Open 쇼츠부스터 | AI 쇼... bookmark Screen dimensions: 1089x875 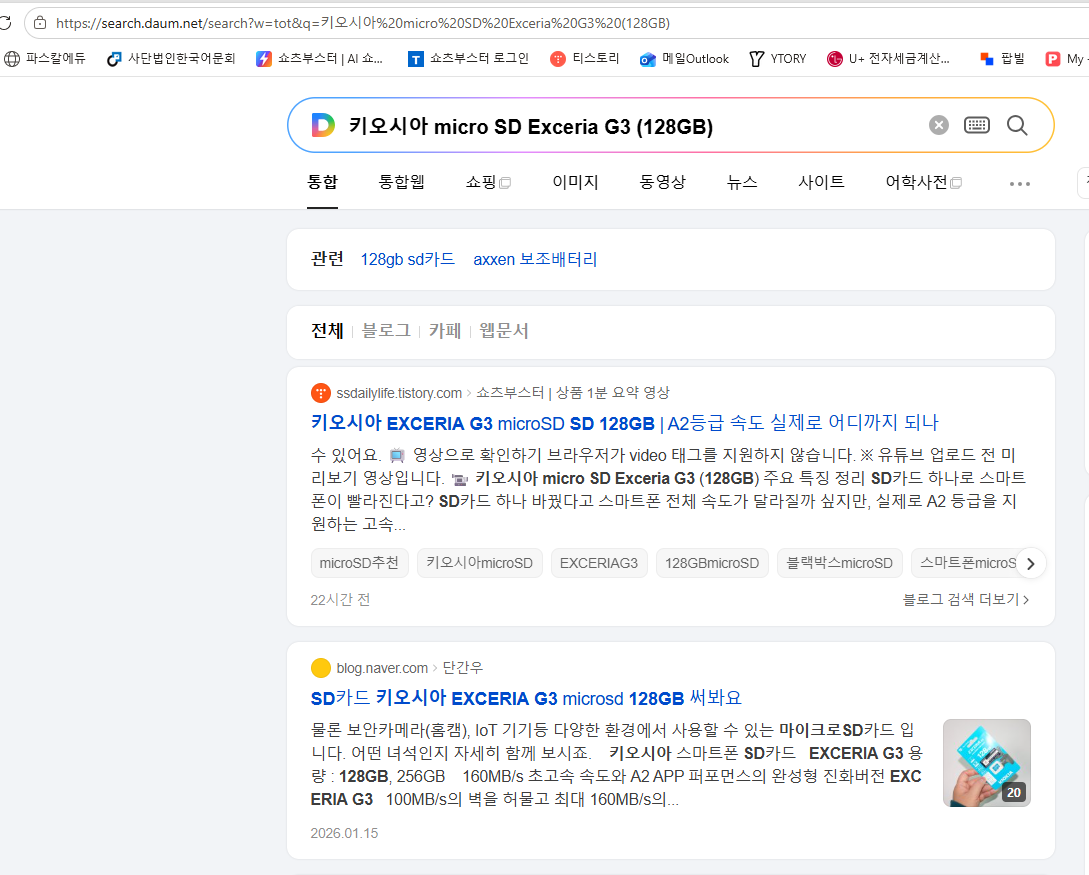pyautogui.click(x=319, y=58)
